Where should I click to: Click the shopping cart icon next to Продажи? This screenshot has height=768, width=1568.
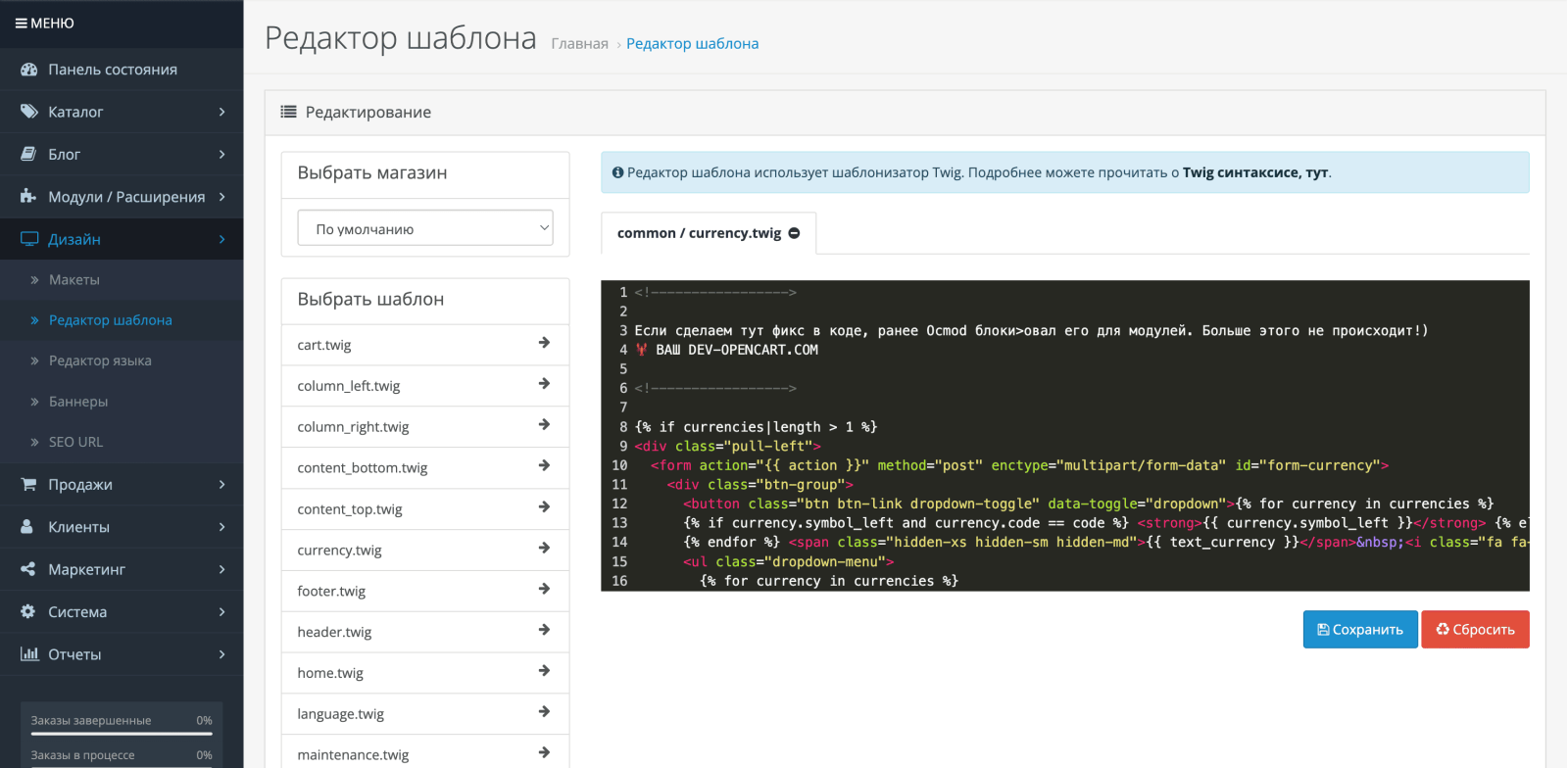(28, 484)
